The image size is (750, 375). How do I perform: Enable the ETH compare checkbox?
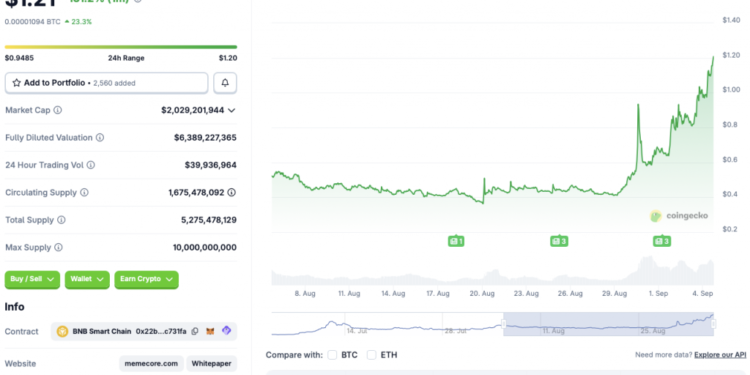point(371,355)
